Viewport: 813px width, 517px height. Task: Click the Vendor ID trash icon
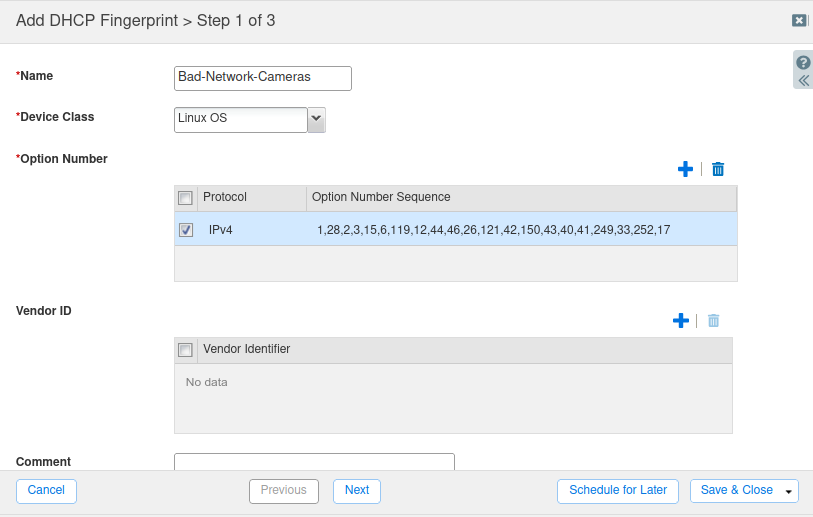714,321
